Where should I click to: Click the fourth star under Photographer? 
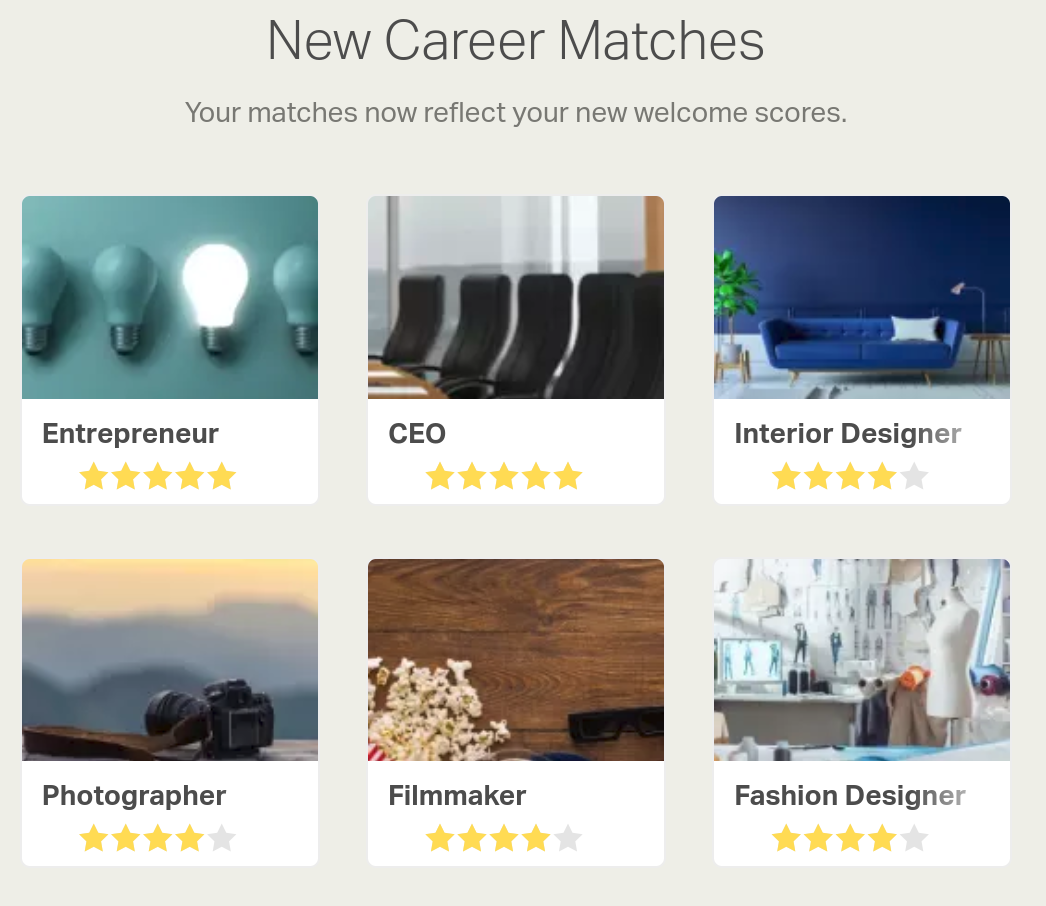pyautogui.click(x=188, y=839)
